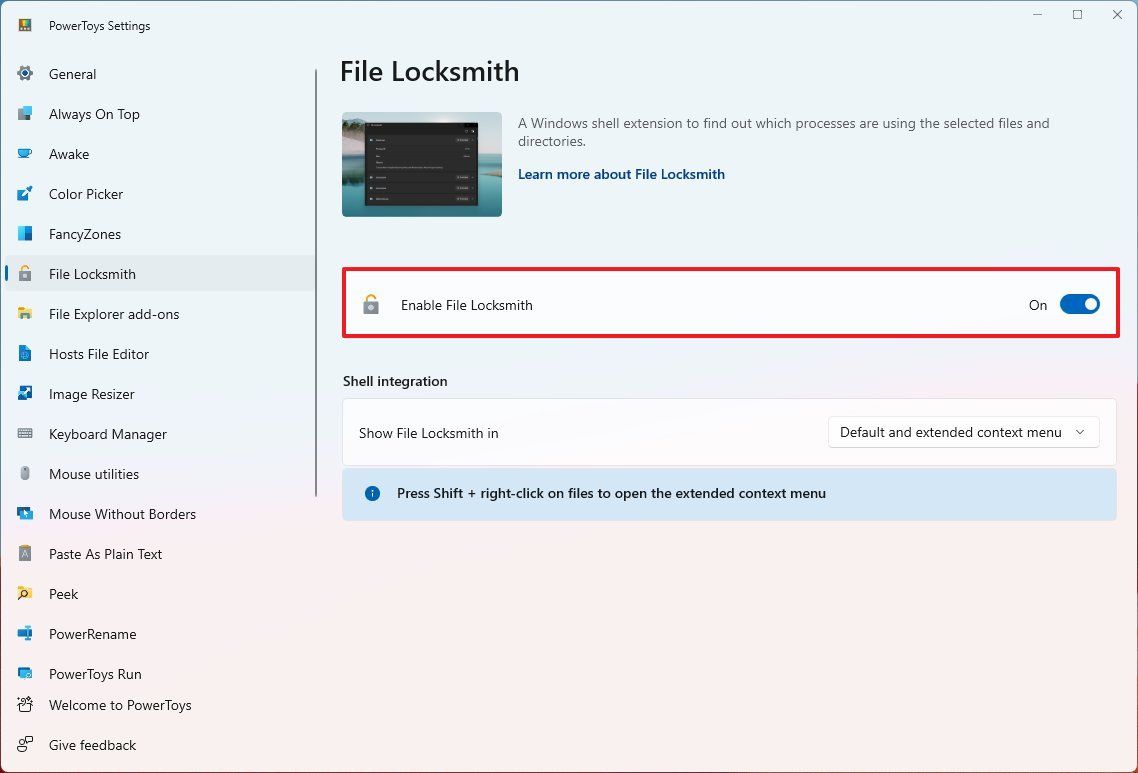
Task: Click the PowerRename icon
Action: coord(25,633)
